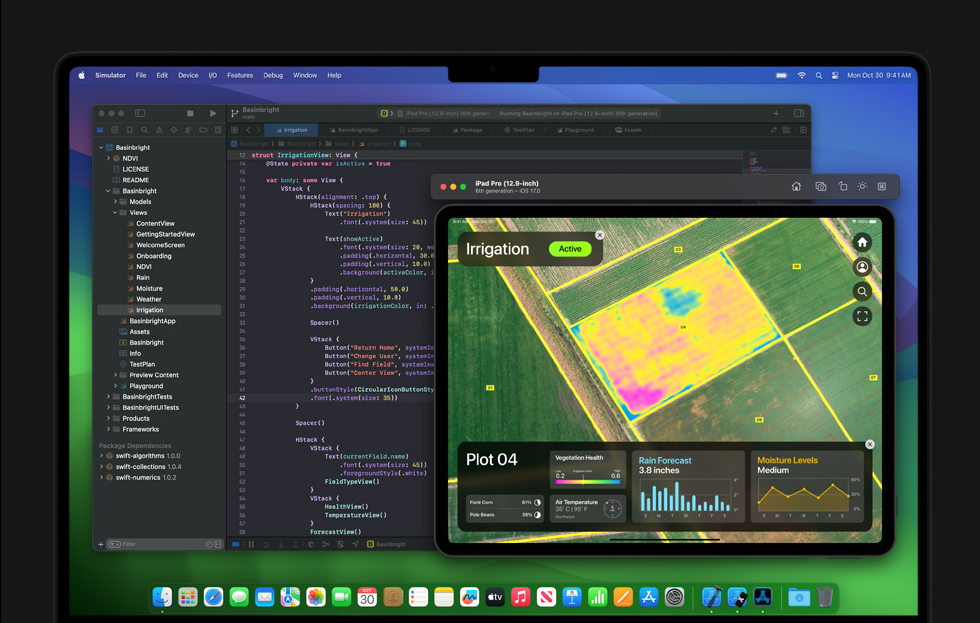Tap the user profile icon on map

[x=862, y=267]
